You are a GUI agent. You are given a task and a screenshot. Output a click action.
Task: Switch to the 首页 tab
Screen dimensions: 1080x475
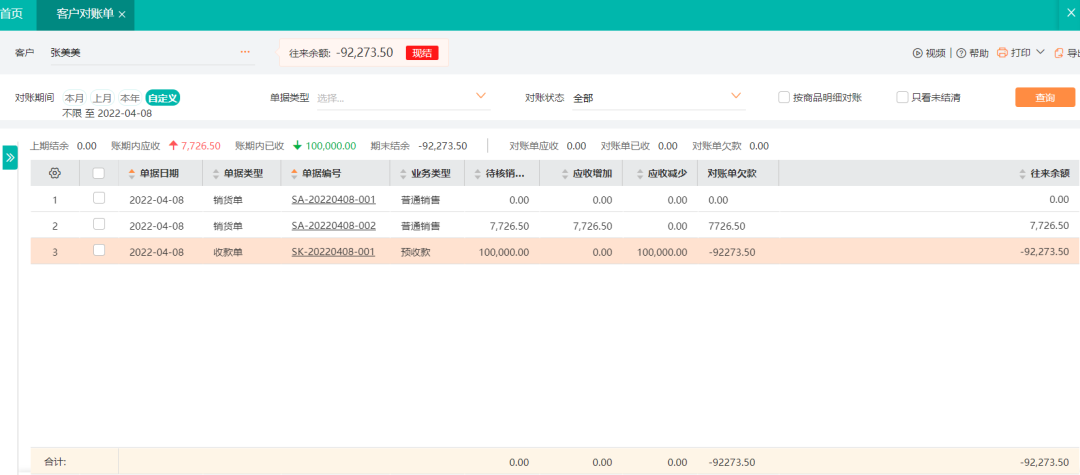click(12, 14)
